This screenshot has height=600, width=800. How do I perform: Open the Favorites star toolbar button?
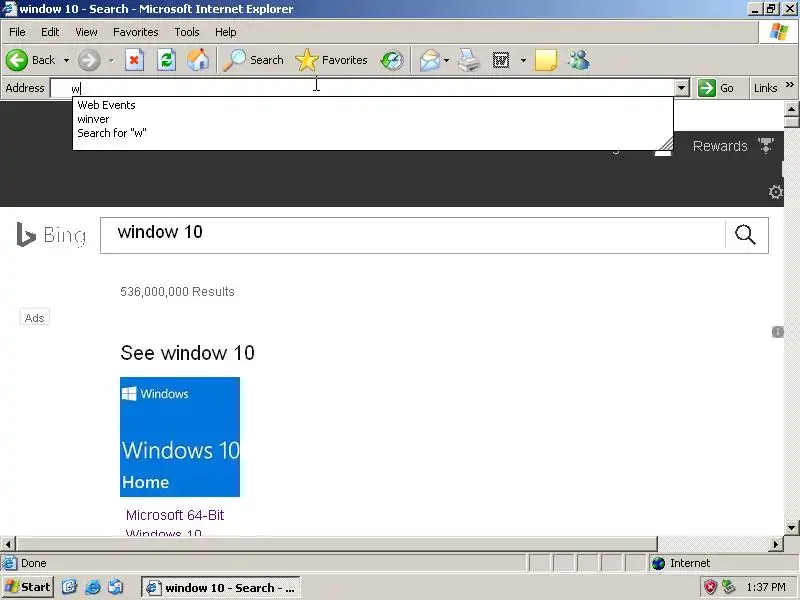332,60
